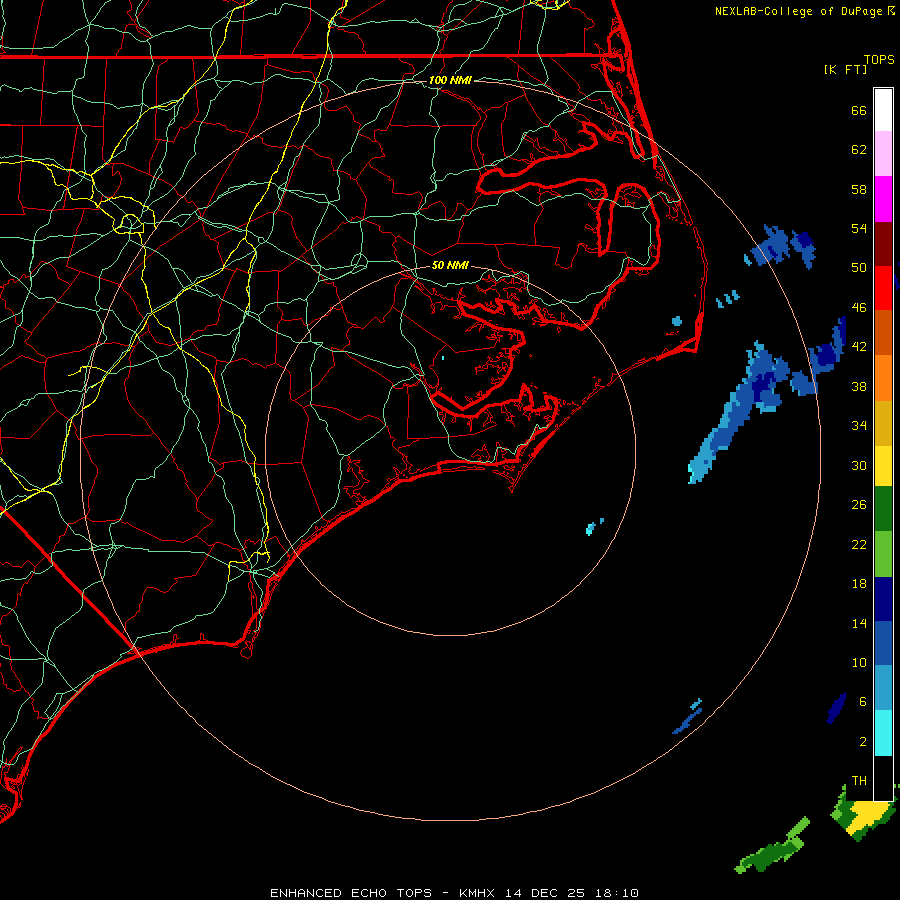Click the '66' legend value
The height and width of the screenshot is (900, 900).
click(x=859, y=110)
